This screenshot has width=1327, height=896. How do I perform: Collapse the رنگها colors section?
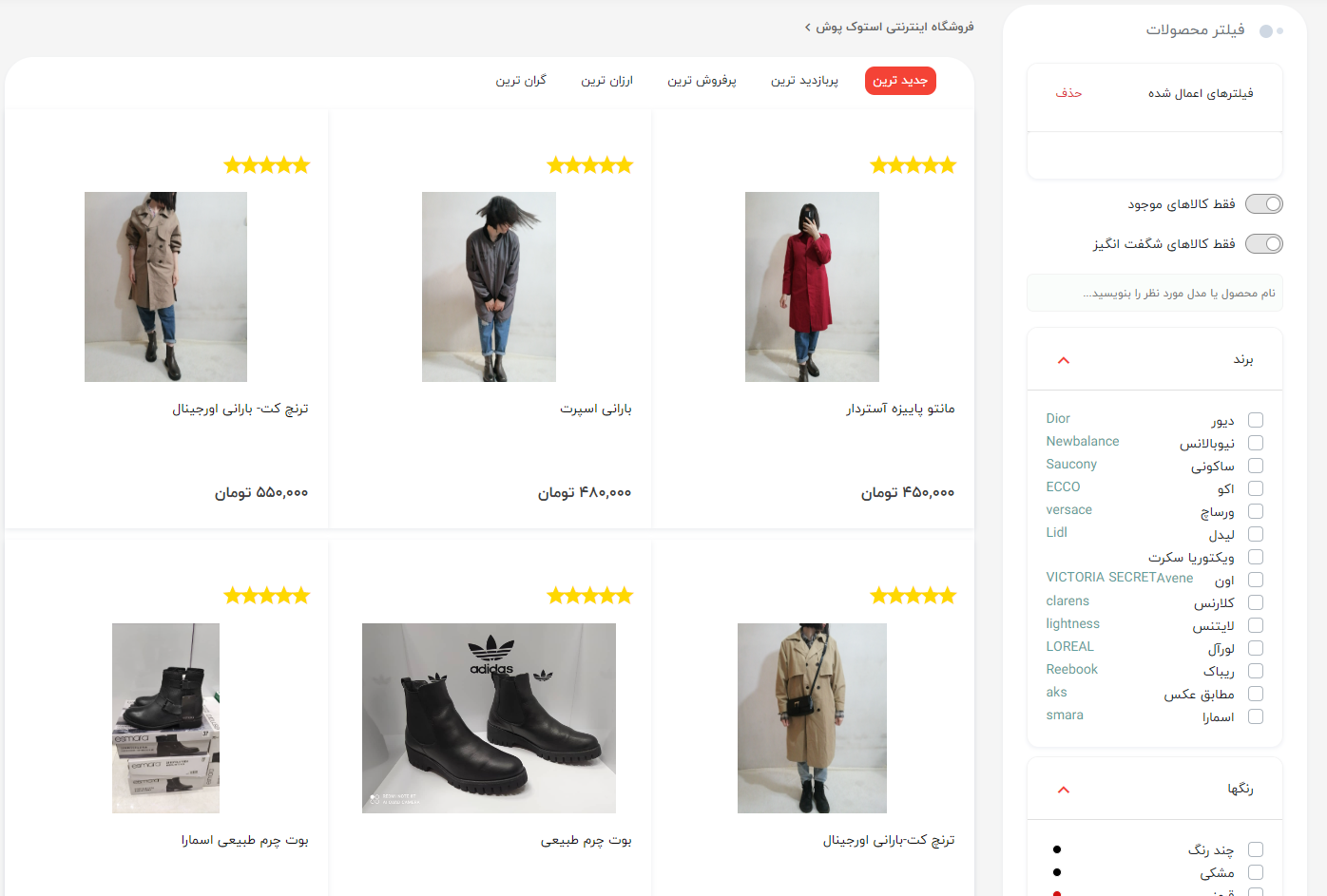(x=1064, y=790)
